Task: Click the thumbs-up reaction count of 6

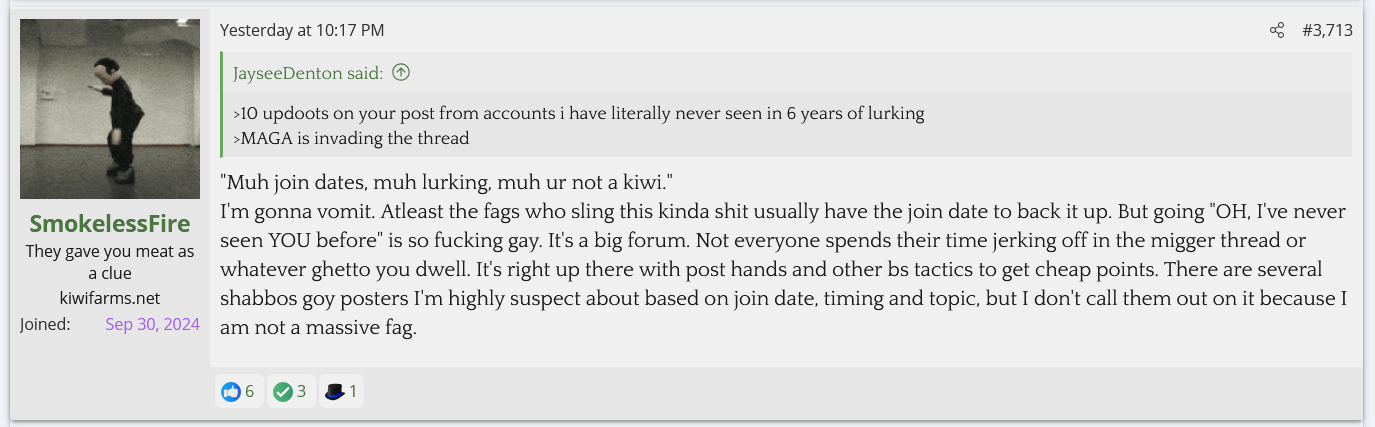Action: [x=250, y=392]
